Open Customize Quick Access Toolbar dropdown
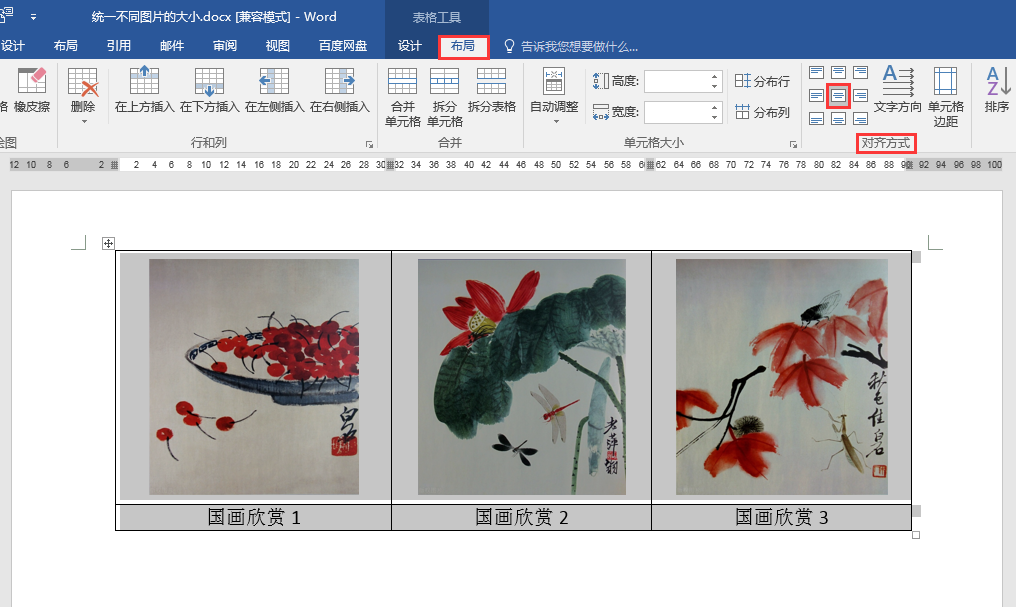Screen dimensions: 1016x607 click(x=33, y=17)
